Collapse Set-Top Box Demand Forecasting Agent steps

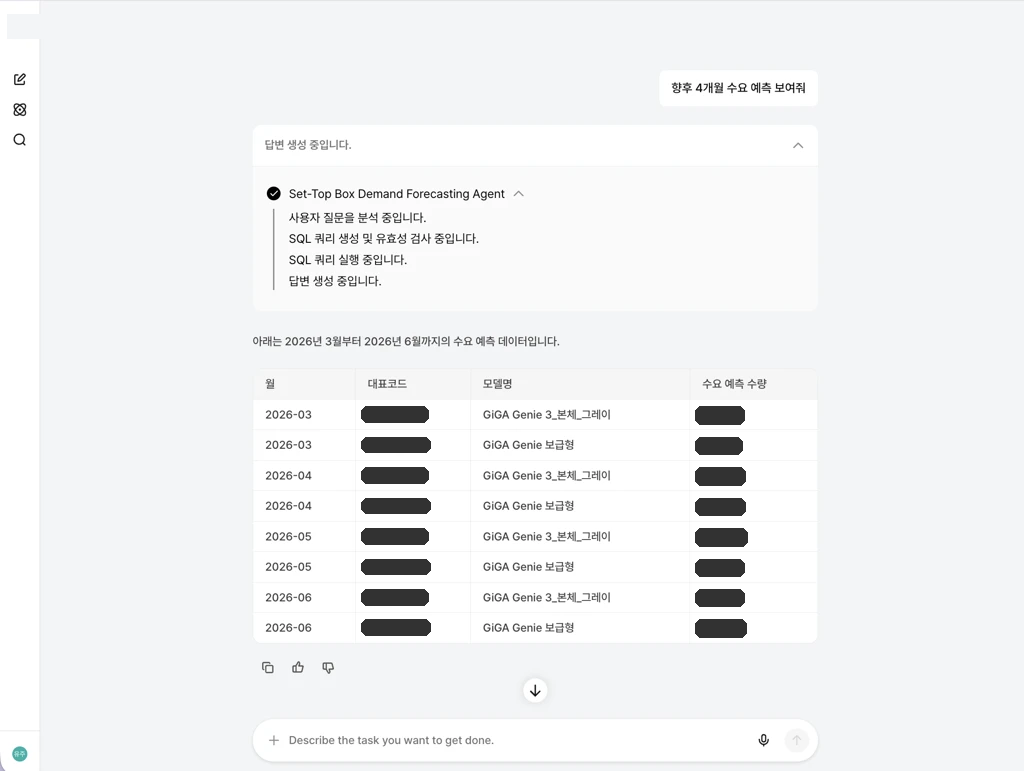pyautogui.click(x=519, y=194)
